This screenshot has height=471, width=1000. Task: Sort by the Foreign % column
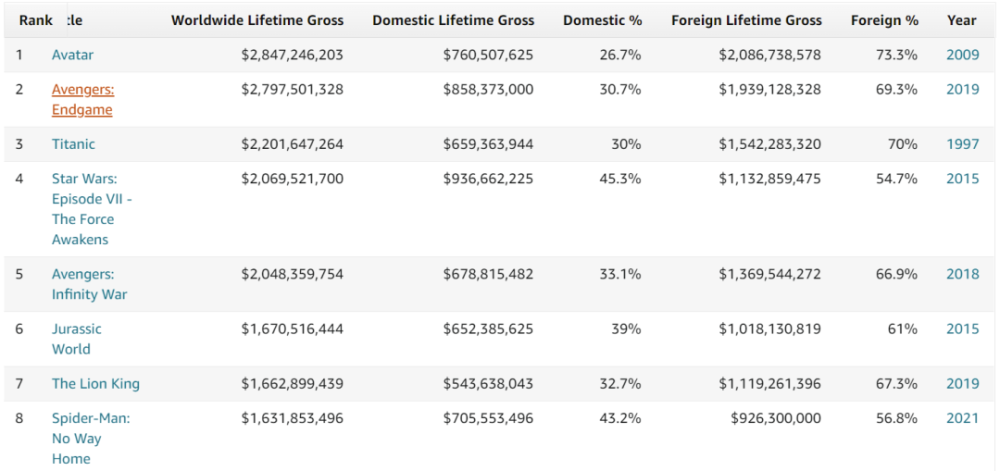[x=884, y=20]
